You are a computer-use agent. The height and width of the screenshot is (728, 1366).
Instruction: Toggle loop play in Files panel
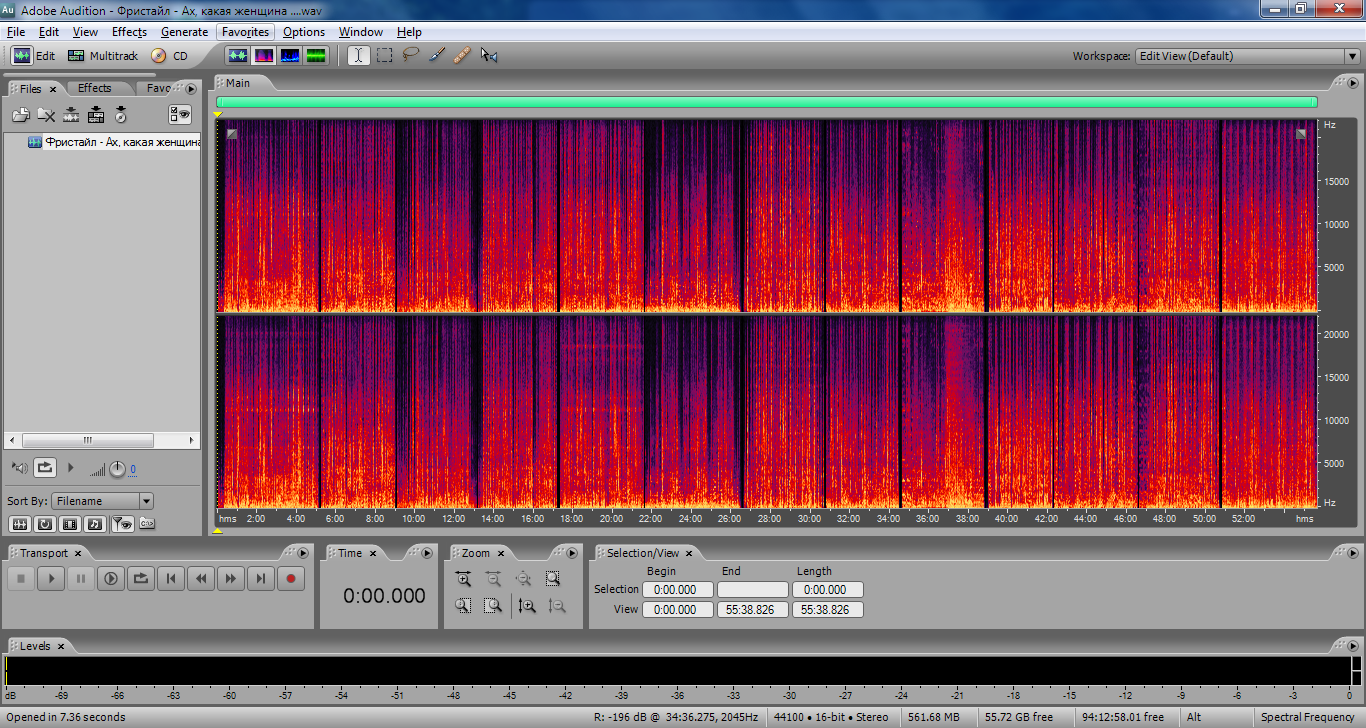click(46, 467)
